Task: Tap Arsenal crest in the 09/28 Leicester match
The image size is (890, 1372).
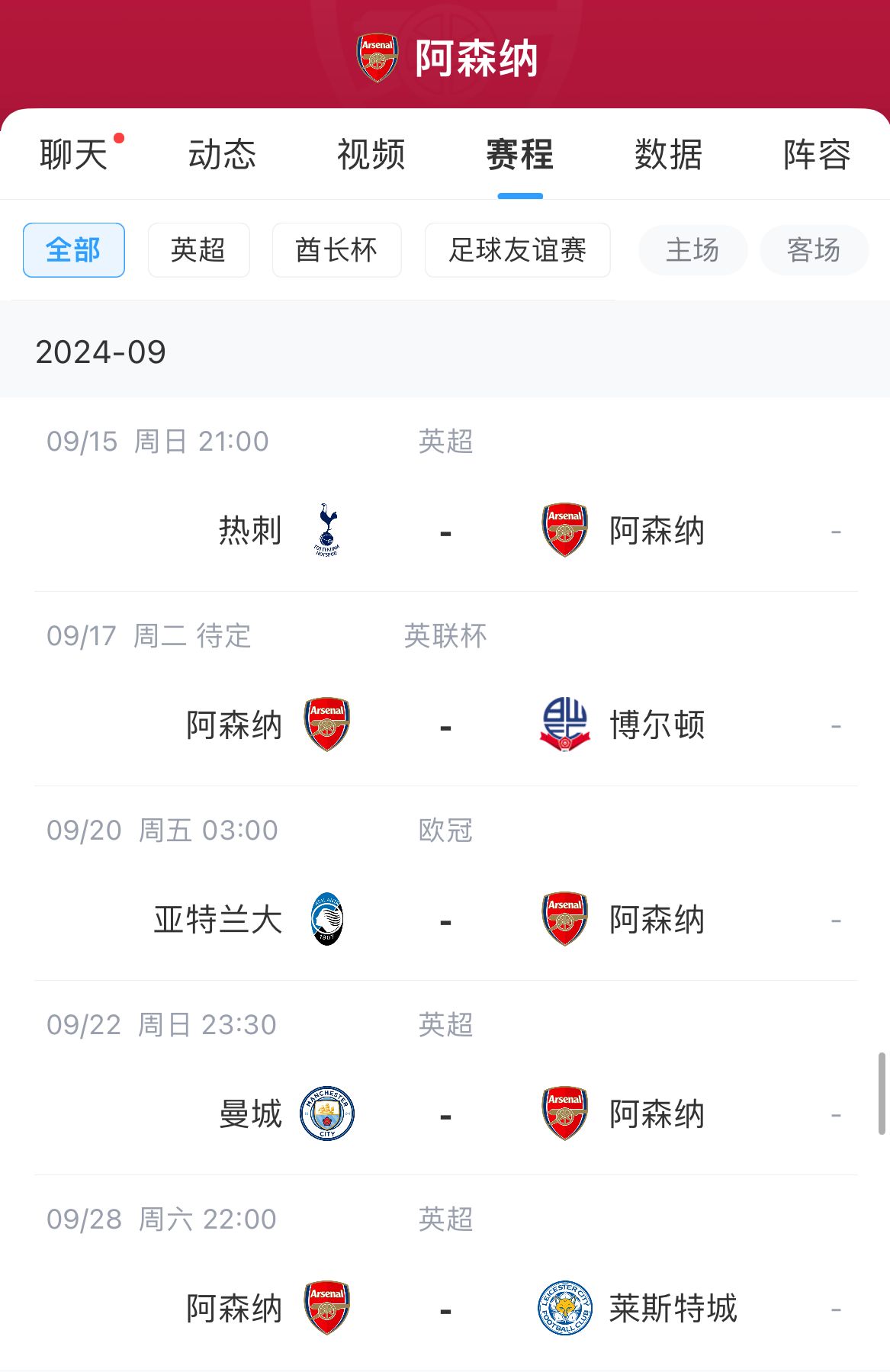Action: coord(327,1308)
